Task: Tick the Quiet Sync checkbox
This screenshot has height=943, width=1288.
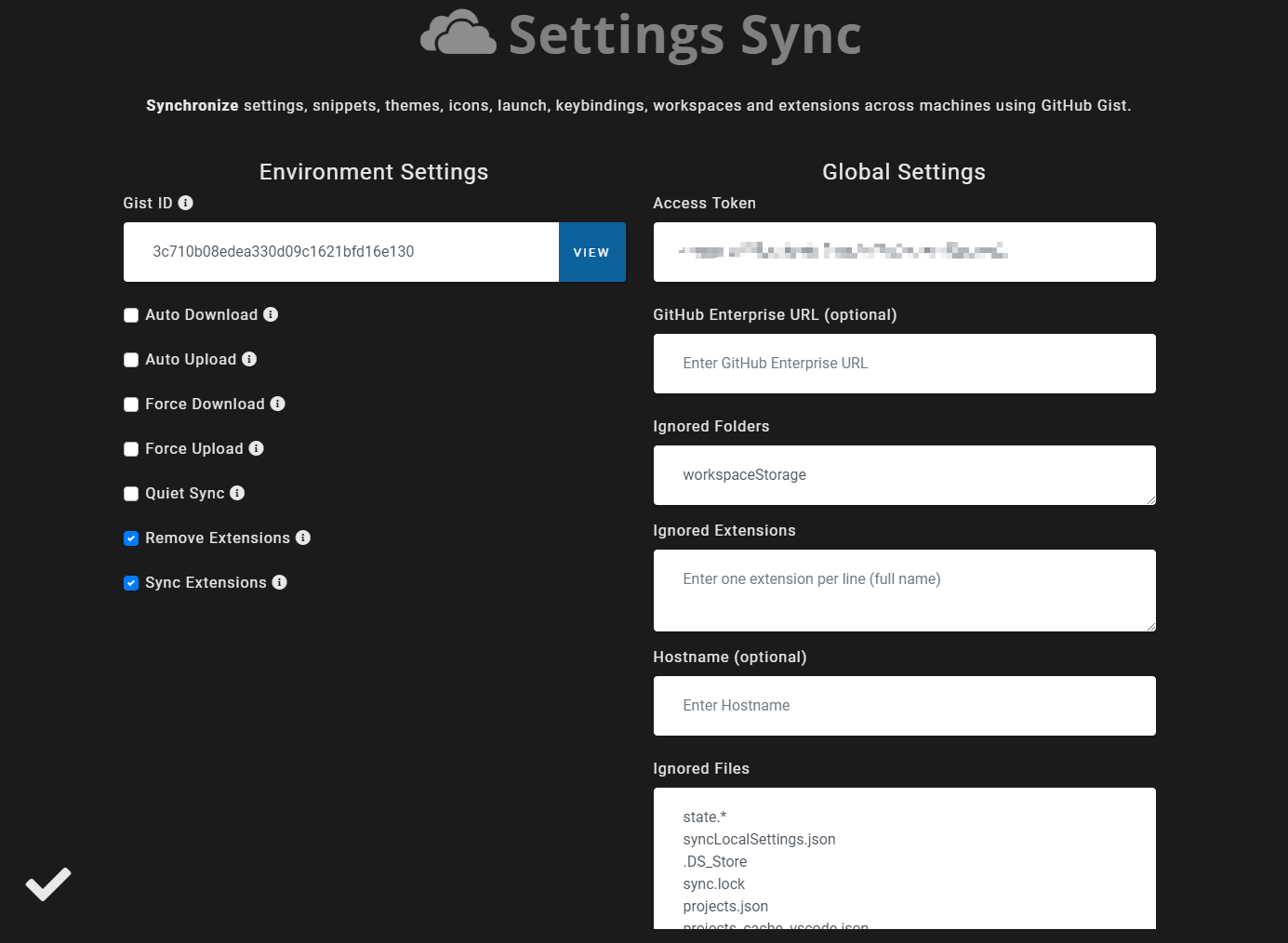Action: tap(131, 494)
